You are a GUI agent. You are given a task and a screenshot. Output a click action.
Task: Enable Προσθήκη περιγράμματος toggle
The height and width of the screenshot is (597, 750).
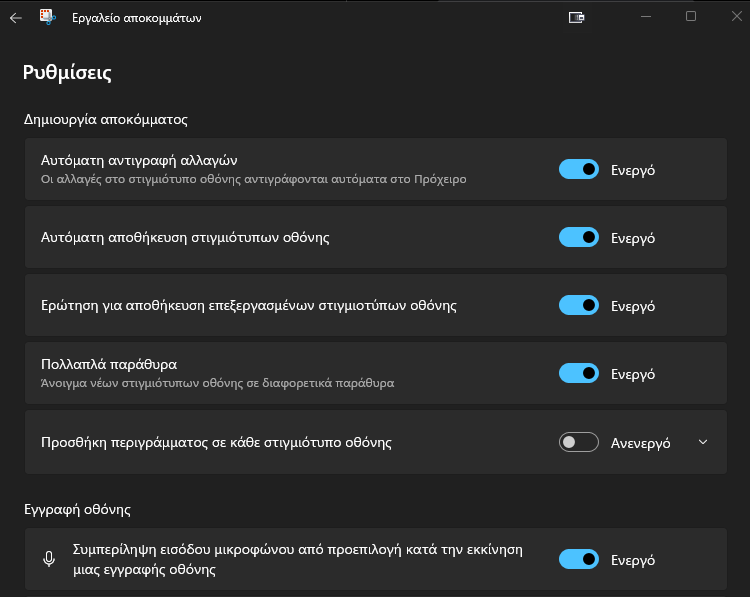point(579,442)
